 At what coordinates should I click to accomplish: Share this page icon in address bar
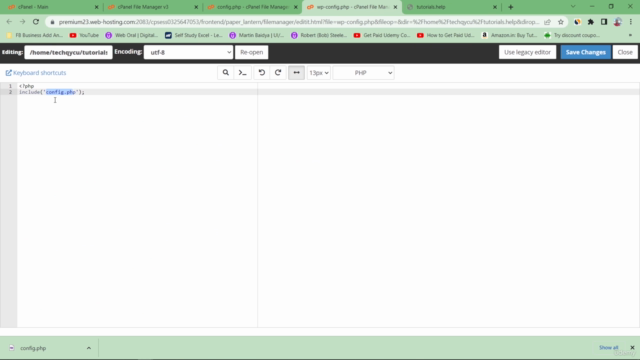[547, 22]
